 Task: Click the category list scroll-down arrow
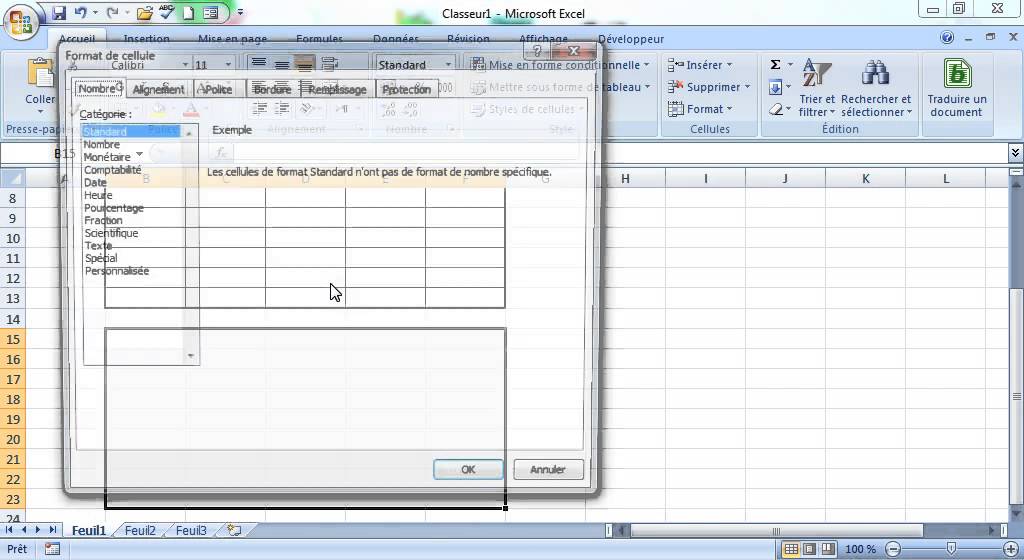click(x=191, y=356)
